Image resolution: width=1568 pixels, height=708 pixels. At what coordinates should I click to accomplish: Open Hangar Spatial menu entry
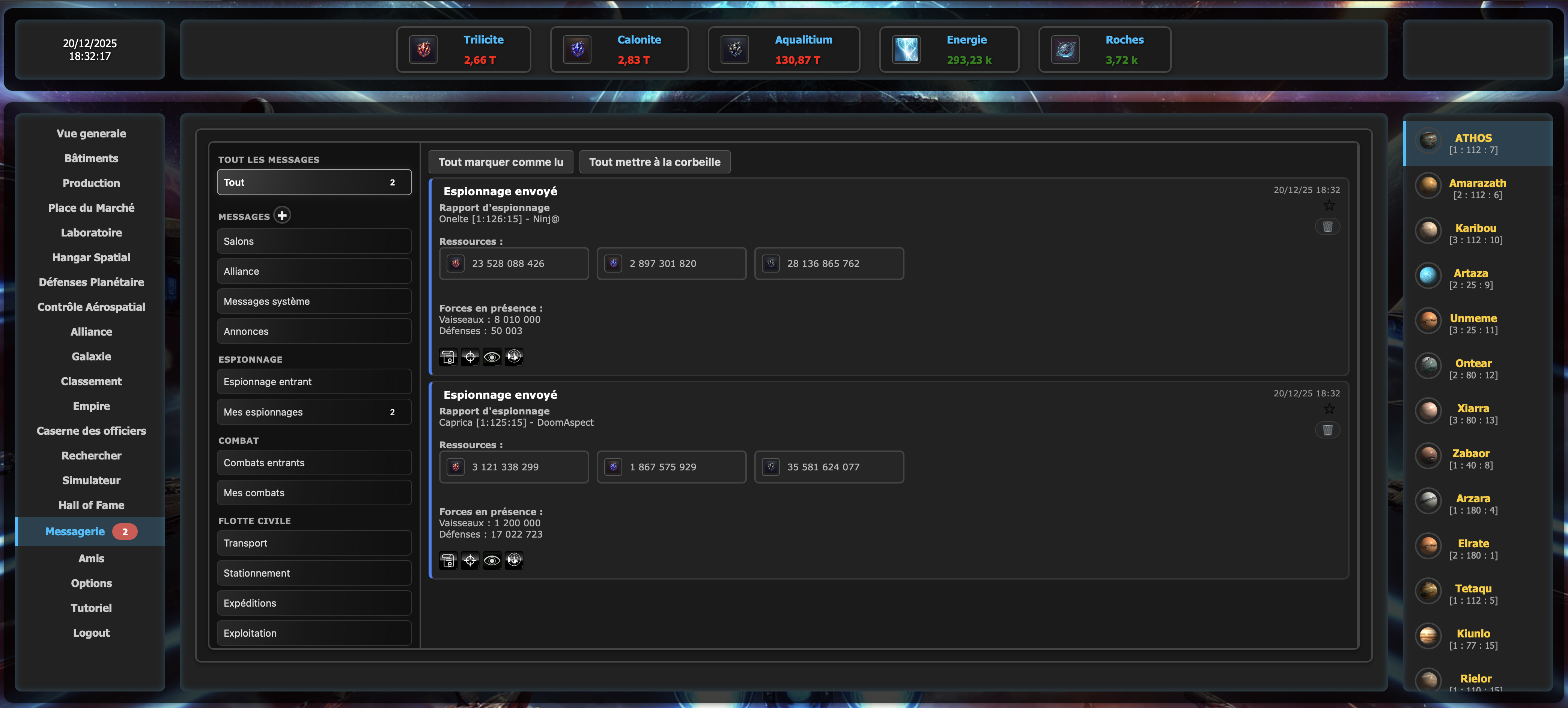pyautogui.click(x=91, y=258)
